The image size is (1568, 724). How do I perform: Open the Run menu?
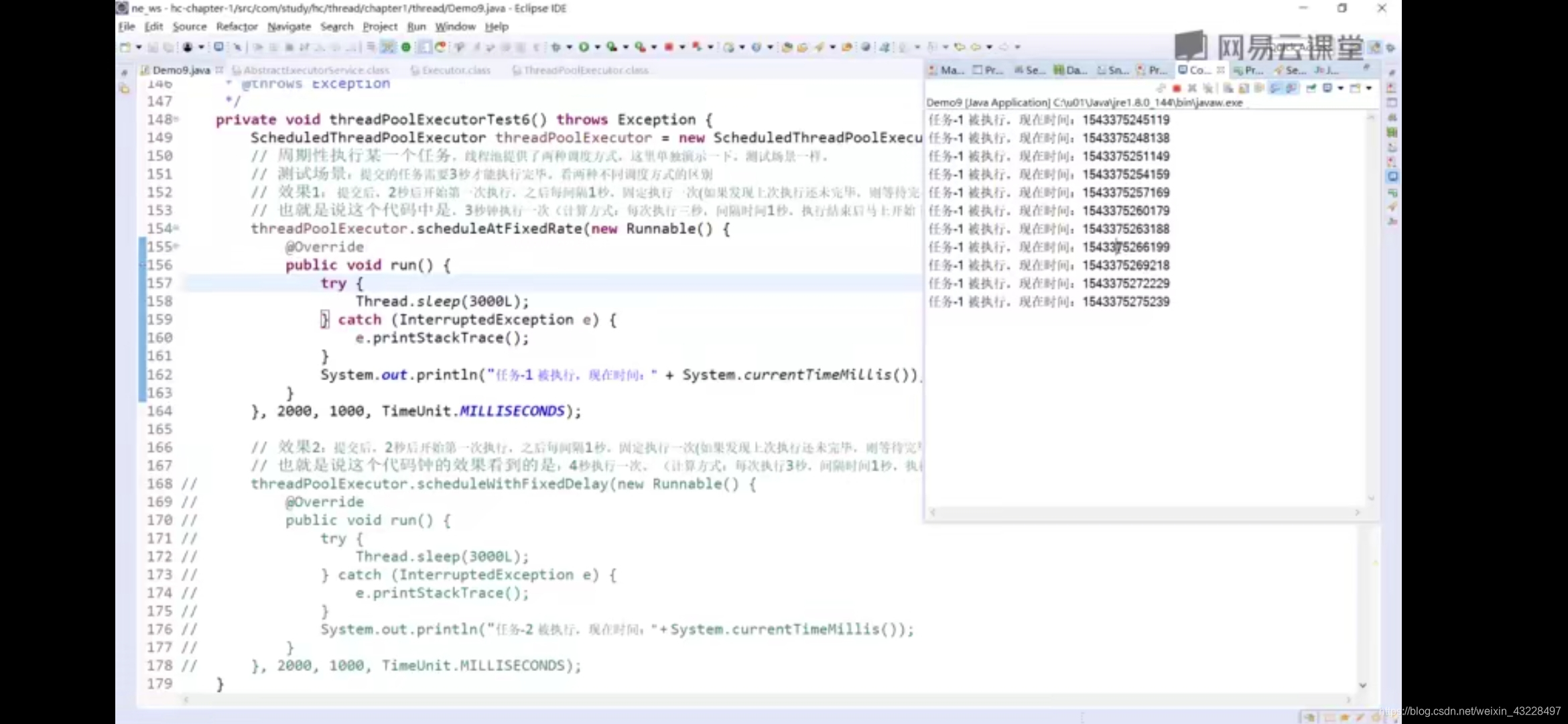click(x=416, y=26)
